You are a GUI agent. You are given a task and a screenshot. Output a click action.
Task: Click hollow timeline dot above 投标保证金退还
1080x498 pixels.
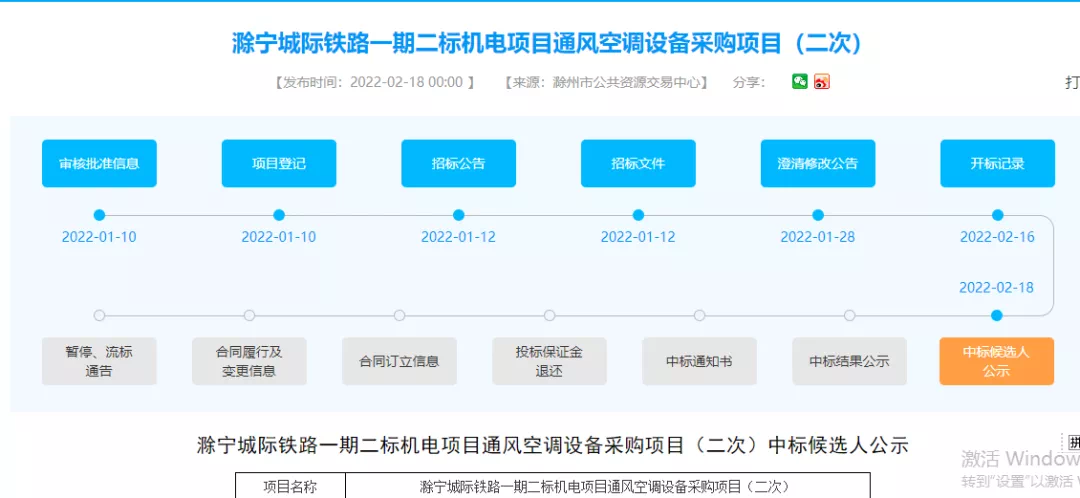coord(550,315)
